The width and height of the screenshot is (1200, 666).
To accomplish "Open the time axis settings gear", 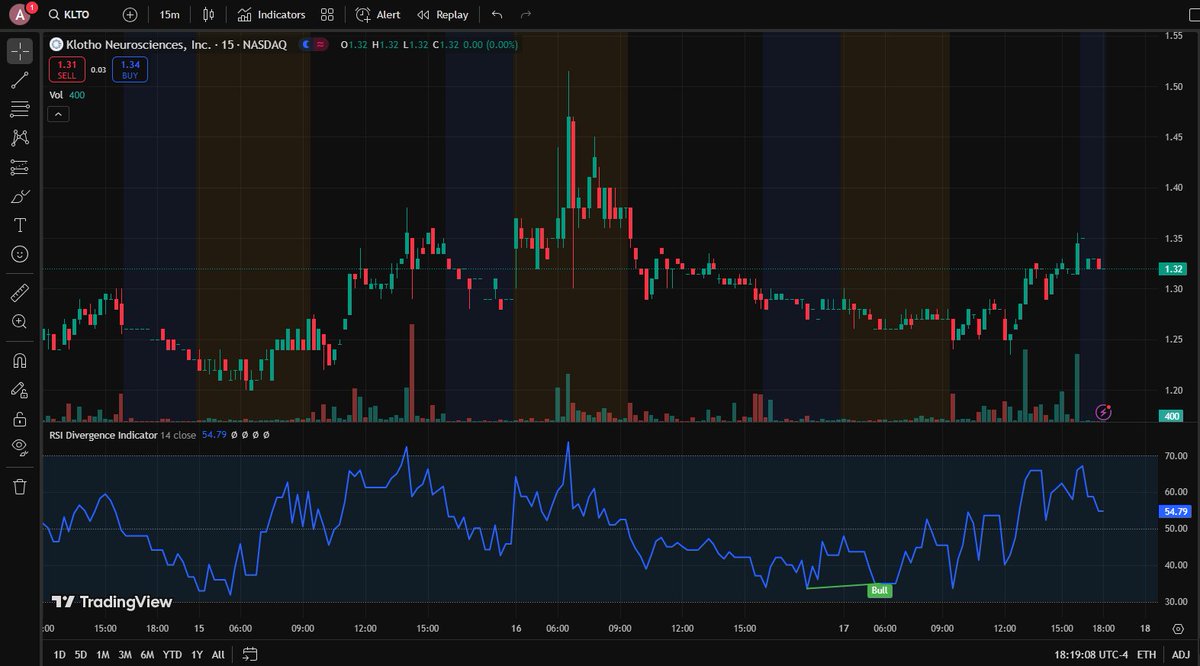I will 1177,628.
